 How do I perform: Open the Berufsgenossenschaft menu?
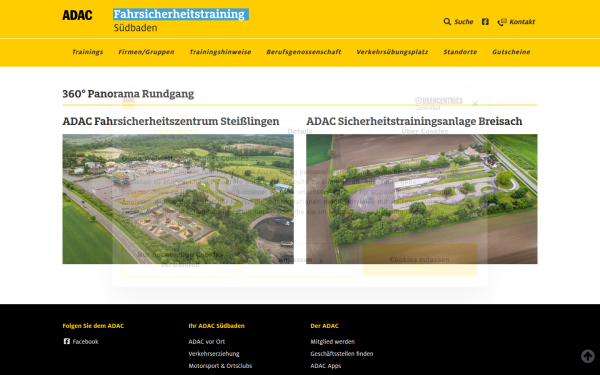pos(304,52)
